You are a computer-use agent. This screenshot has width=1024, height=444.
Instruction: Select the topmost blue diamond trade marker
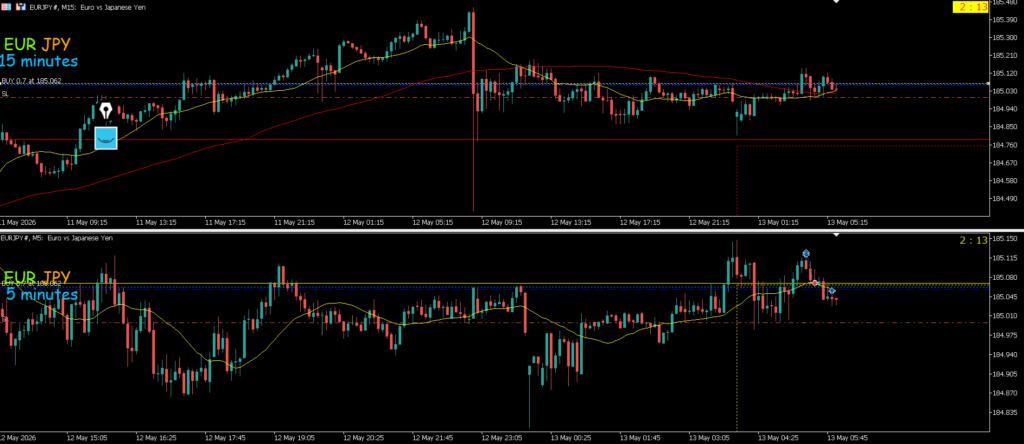806,253
